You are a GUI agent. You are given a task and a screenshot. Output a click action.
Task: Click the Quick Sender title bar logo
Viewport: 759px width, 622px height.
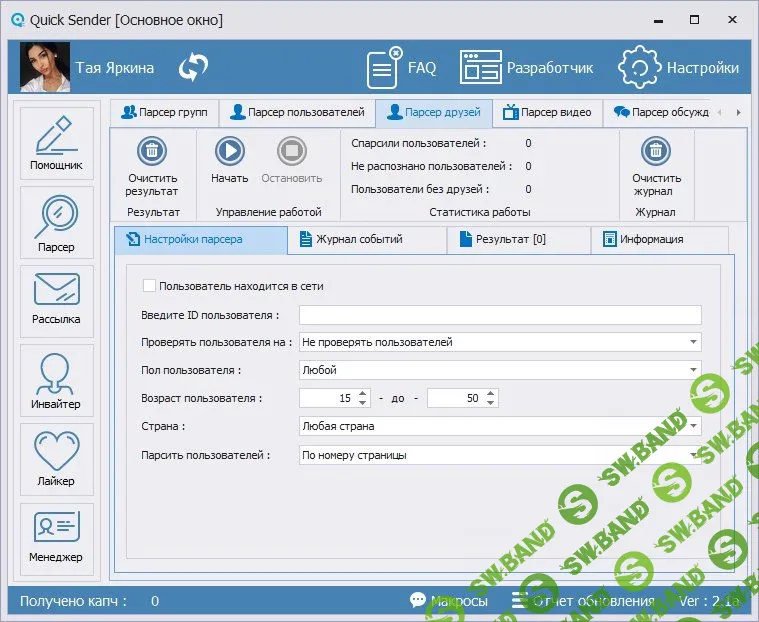pyautogui.click(x=17, y=20)
